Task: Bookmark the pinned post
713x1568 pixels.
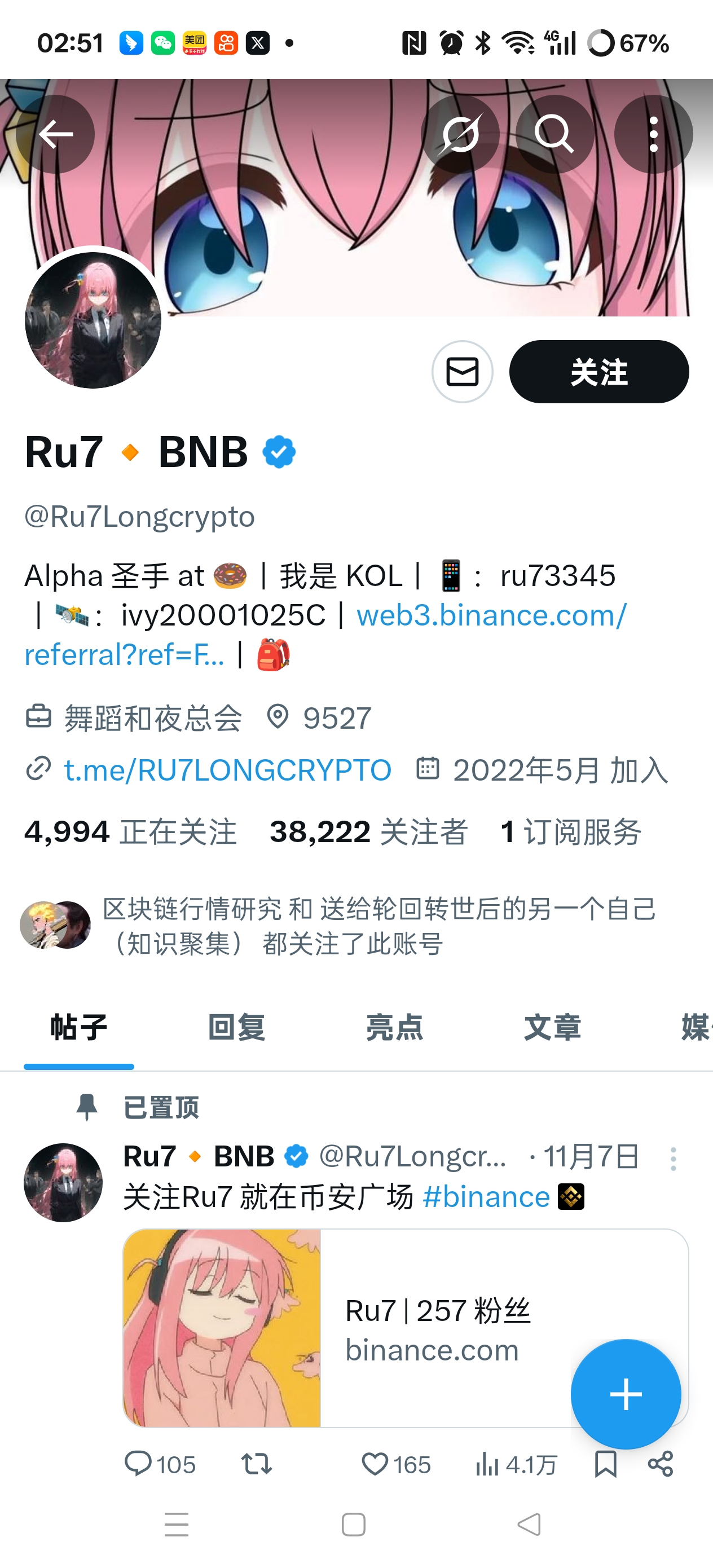Action: [x=605, y=1463]
